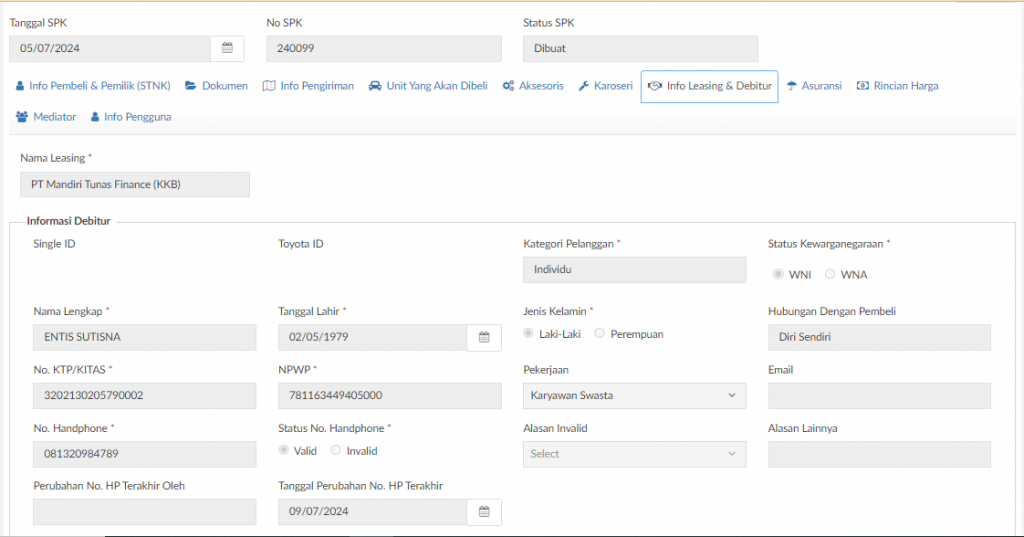Focus the Email input field
Image resolution: width=1024 pixels, height=537 pixels.
tap(879, 396)
